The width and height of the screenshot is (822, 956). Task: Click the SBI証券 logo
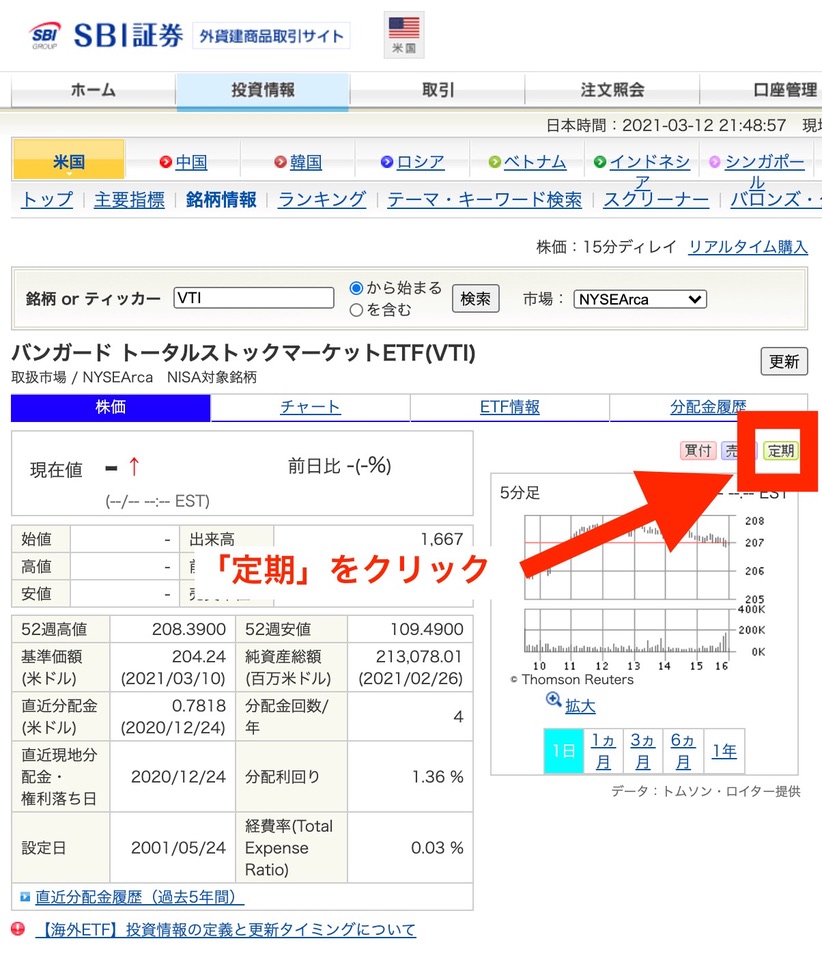point(107,35)
